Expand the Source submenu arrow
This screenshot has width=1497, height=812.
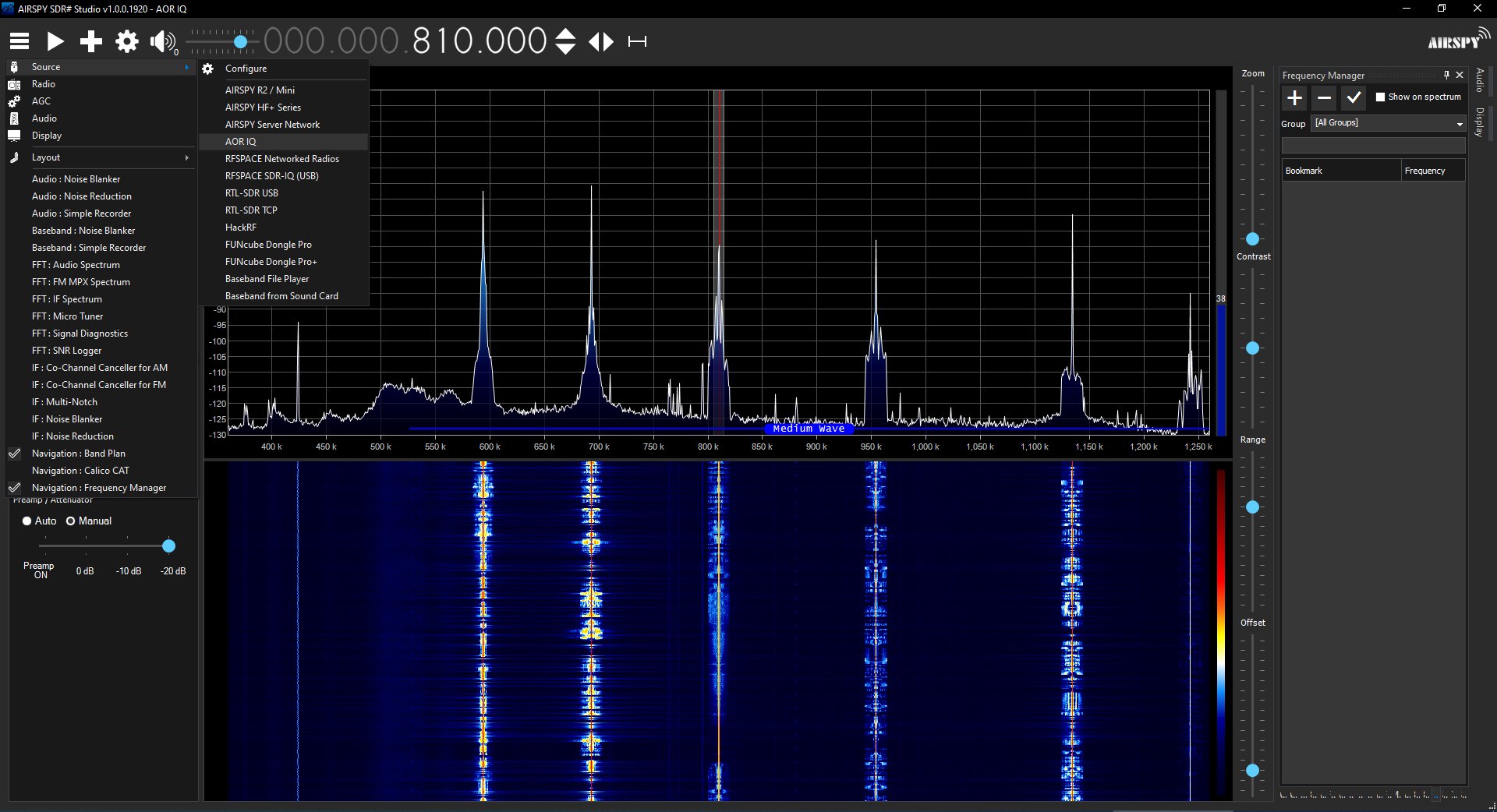tap(187, 67)
